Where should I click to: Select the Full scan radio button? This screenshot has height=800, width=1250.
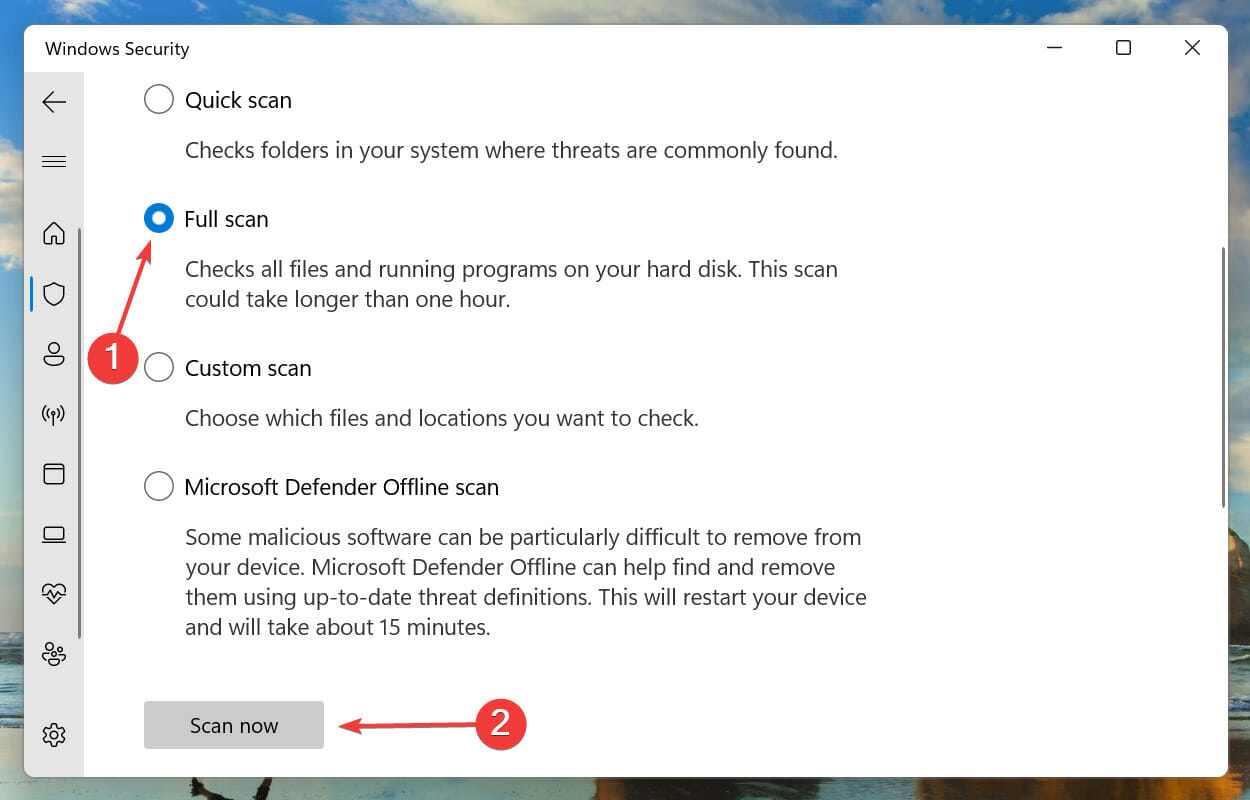(x=159, y=218)
